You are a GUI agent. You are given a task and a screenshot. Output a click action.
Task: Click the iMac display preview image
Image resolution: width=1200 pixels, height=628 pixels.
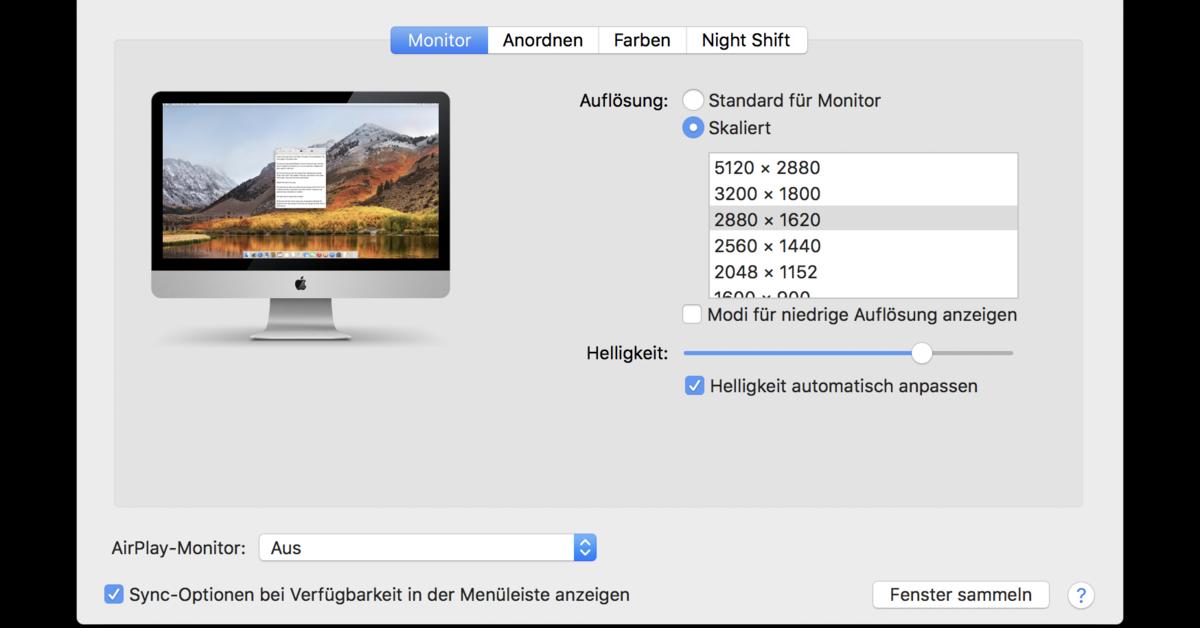300,216
